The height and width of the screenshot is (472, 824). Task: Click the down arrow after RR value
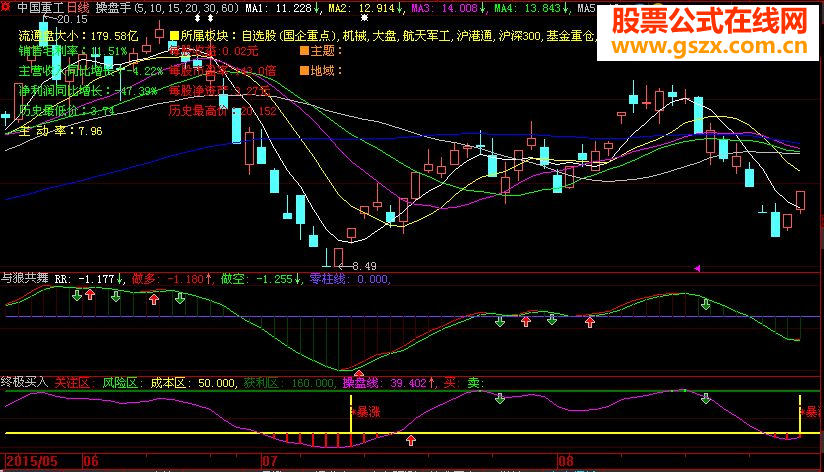[120, 279]
